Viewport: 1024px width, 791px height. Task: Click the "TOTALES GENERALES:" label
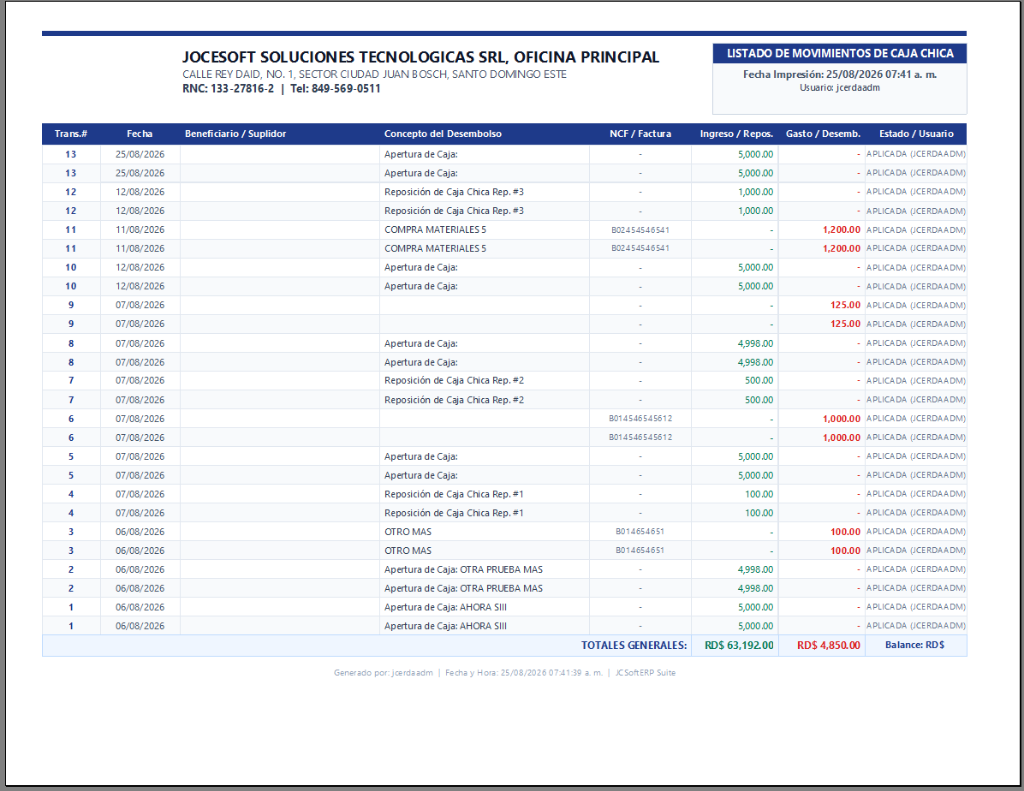tap(634, 645)
